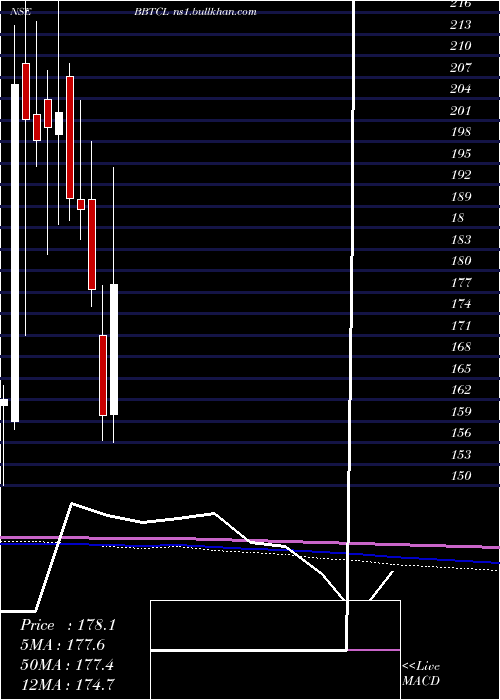Screen dimensions: 500x700
Task: Click the 192 price axis label
Action: [x=461, y=175]
